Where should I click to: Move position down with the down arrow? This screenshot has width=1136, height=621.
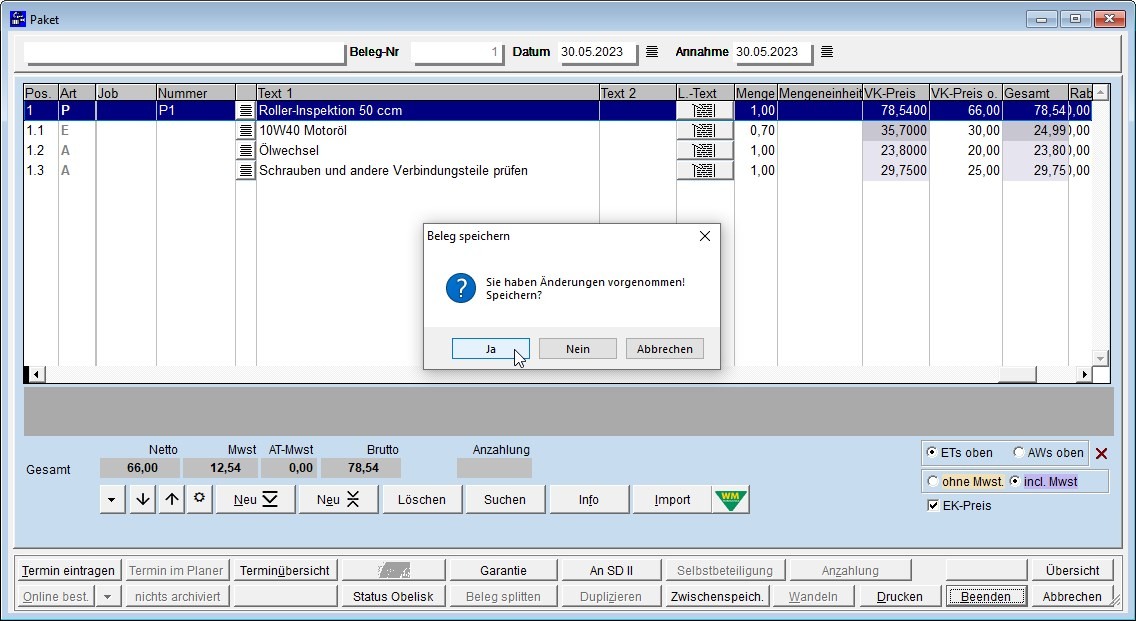143,499
